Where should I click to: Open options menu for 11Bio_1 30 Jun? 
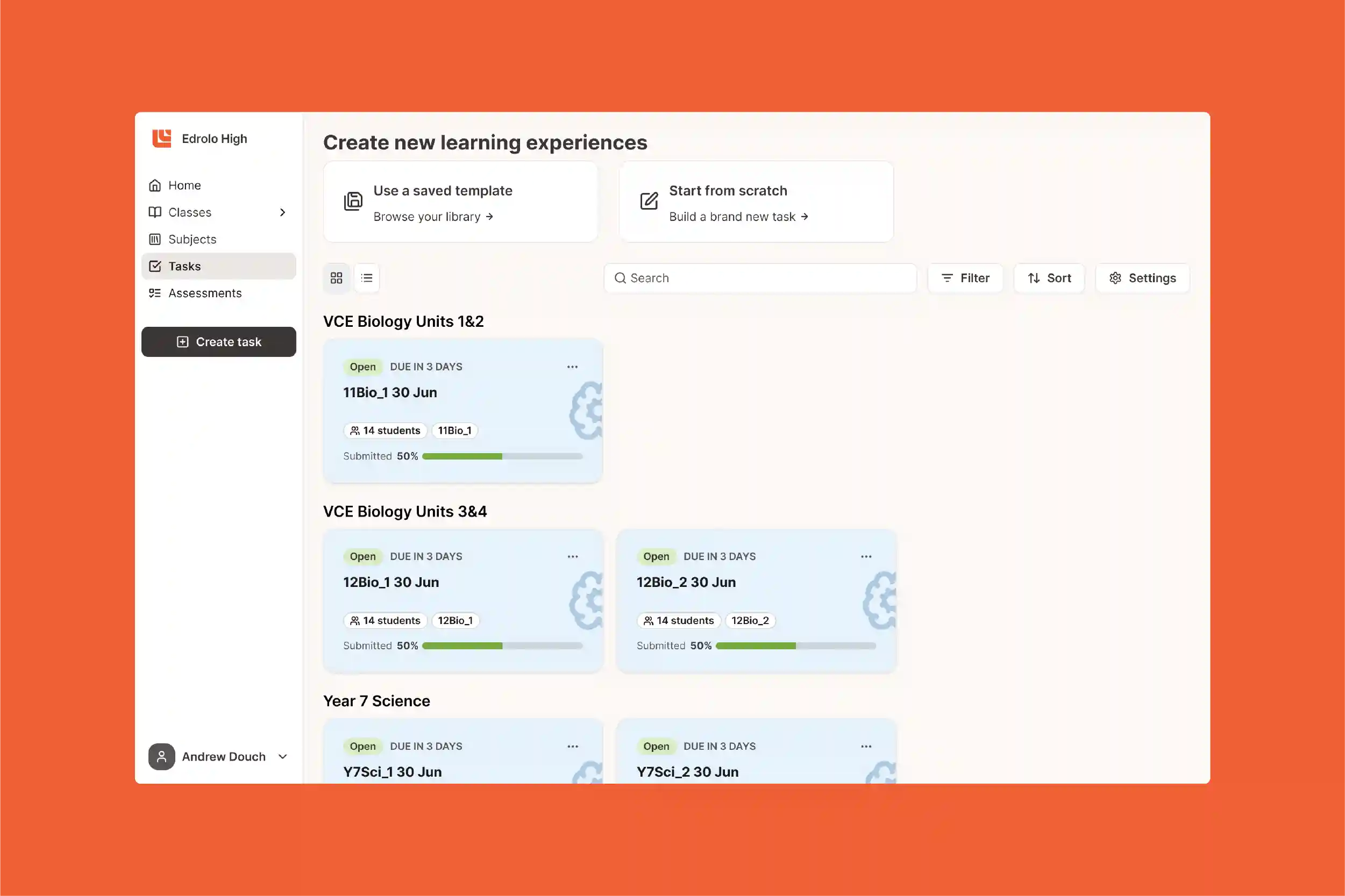click(572, 367)
